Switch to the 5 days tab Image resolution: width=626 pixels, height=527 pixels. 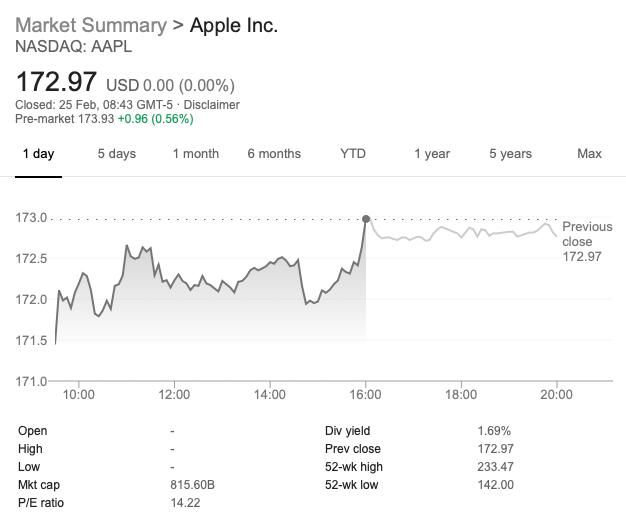coord(116,154)
